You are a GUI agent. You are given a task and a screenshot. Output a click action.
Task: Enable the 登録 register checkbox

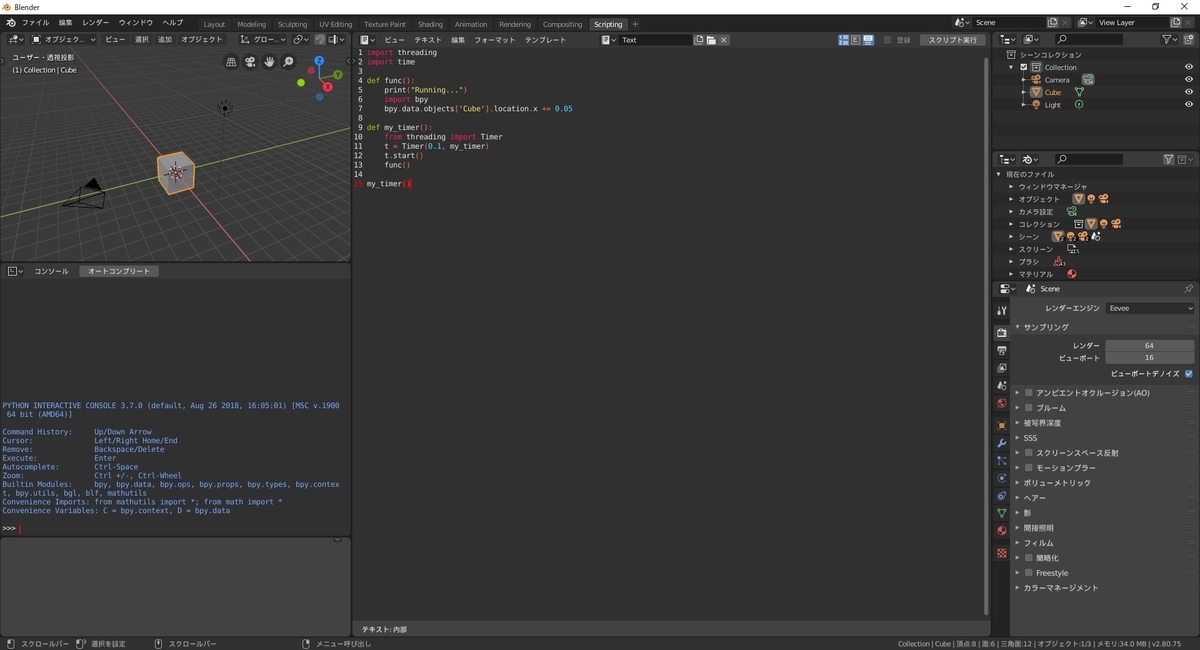coord(888,40)
